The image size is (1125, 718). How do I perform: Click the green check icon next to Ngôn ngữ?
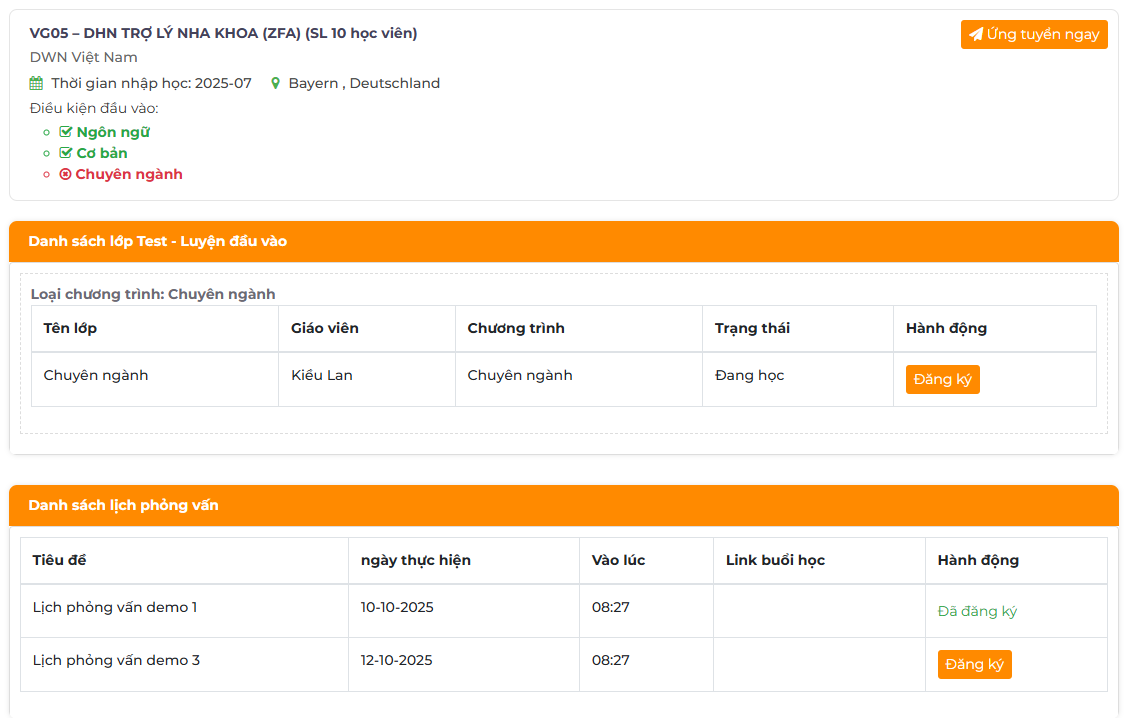(66, 132)
